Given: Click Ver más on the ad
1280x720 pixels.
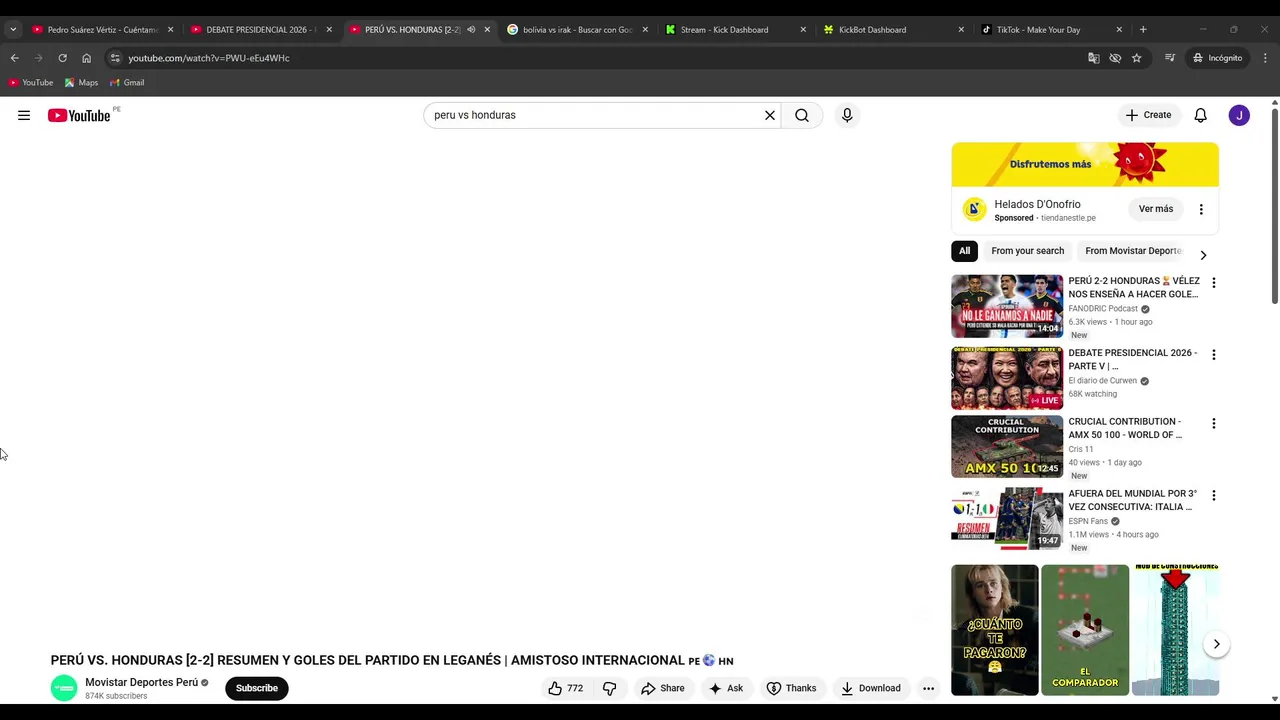Looking at the screenshot, I should [1156, 209].
